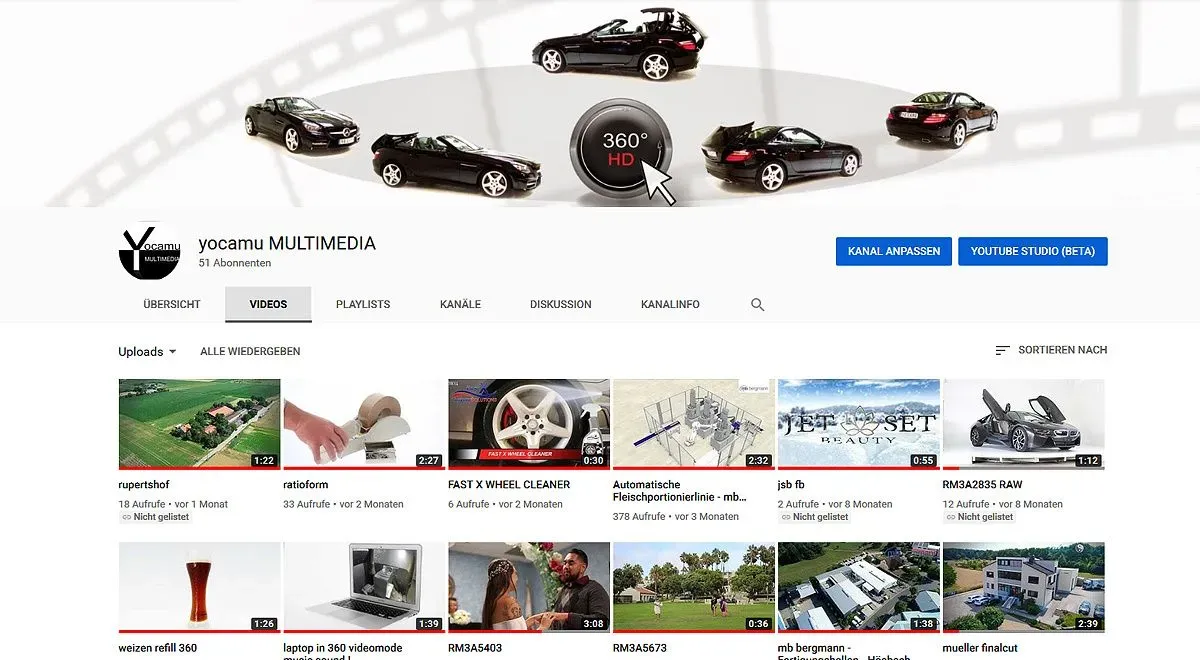Click the 0:55 duration badge on jsb fb
The height and width of the screenshot is (660, 1200).
pyautogui.click(x=923, y=461)
